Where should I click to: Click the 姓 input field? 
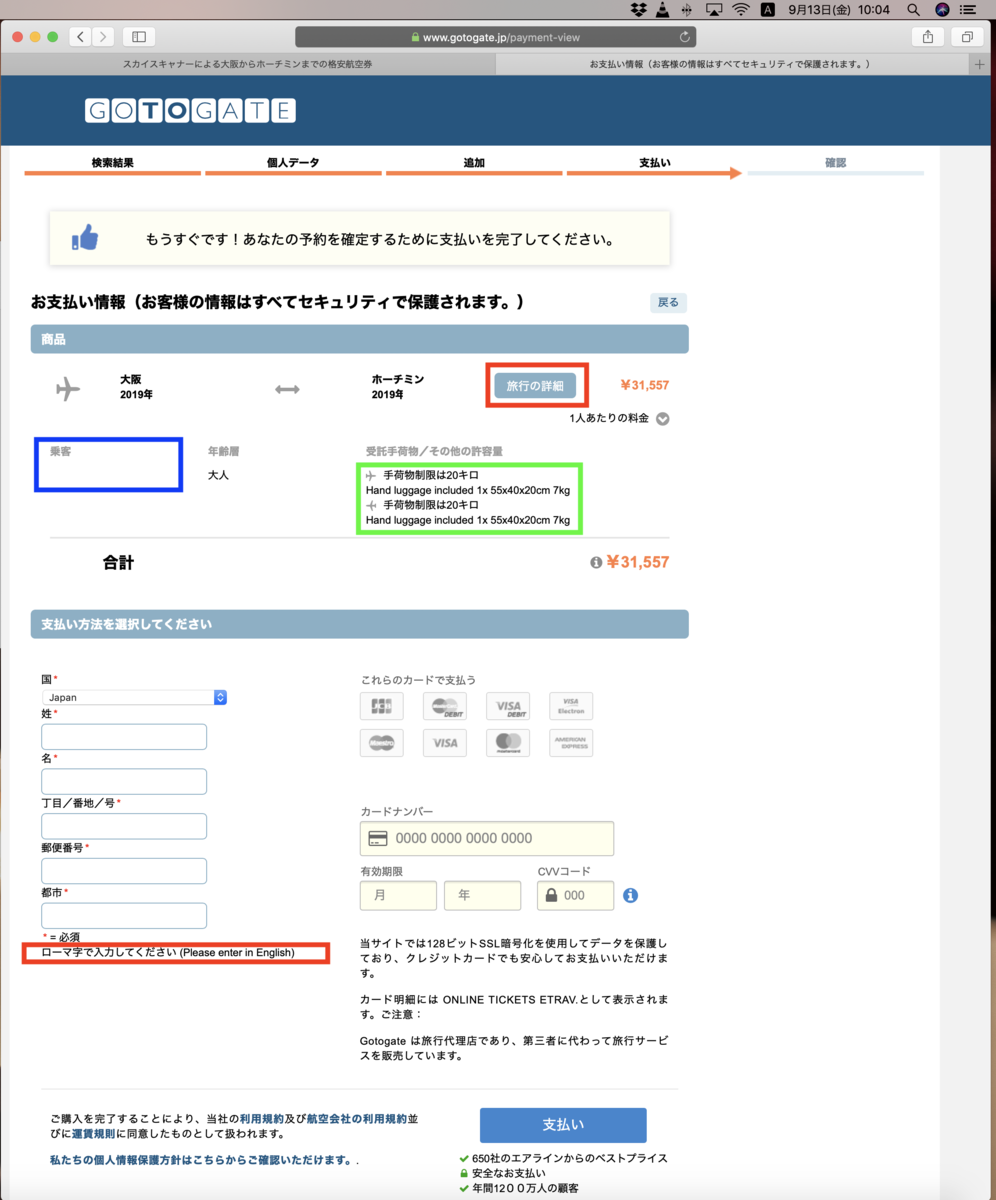124,737
